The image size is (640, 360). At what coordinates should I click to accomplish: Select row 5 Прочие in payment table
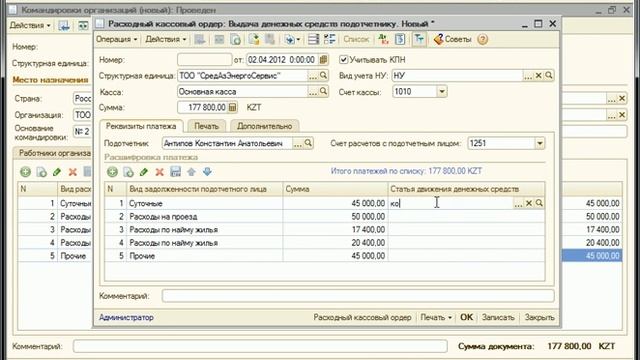[x=324, y=256]
